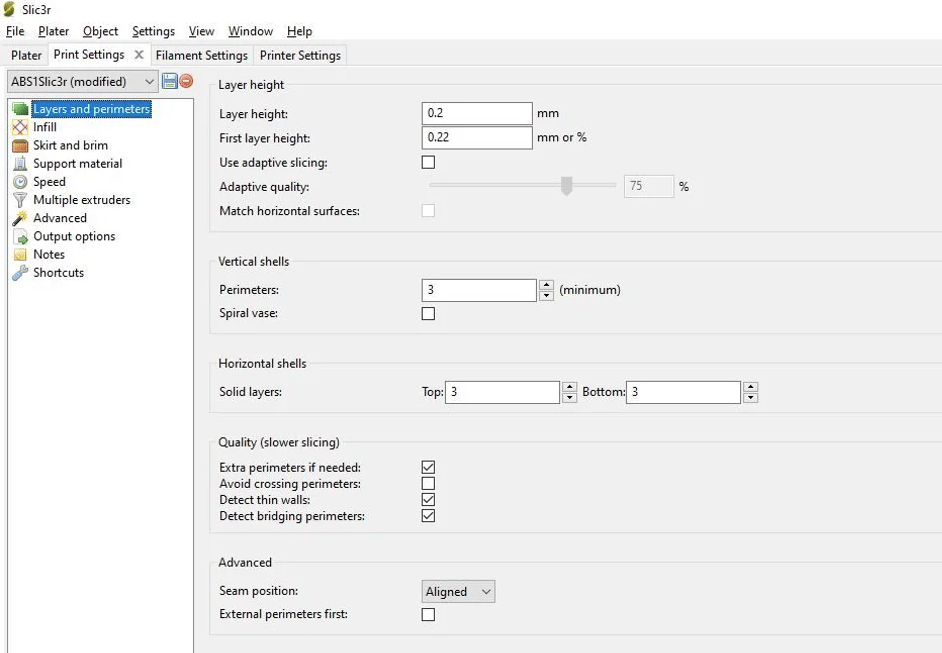
Task: Open the View menu
Action: 201,31
